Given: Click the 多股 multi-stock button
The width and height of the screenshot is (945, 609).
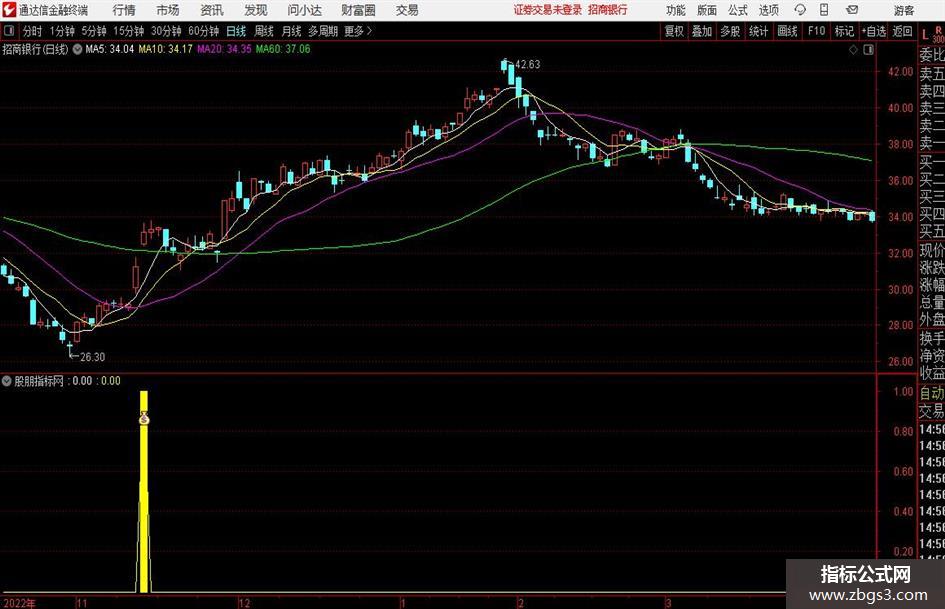Looking at the screenshot, I should [x=730, y=31].
